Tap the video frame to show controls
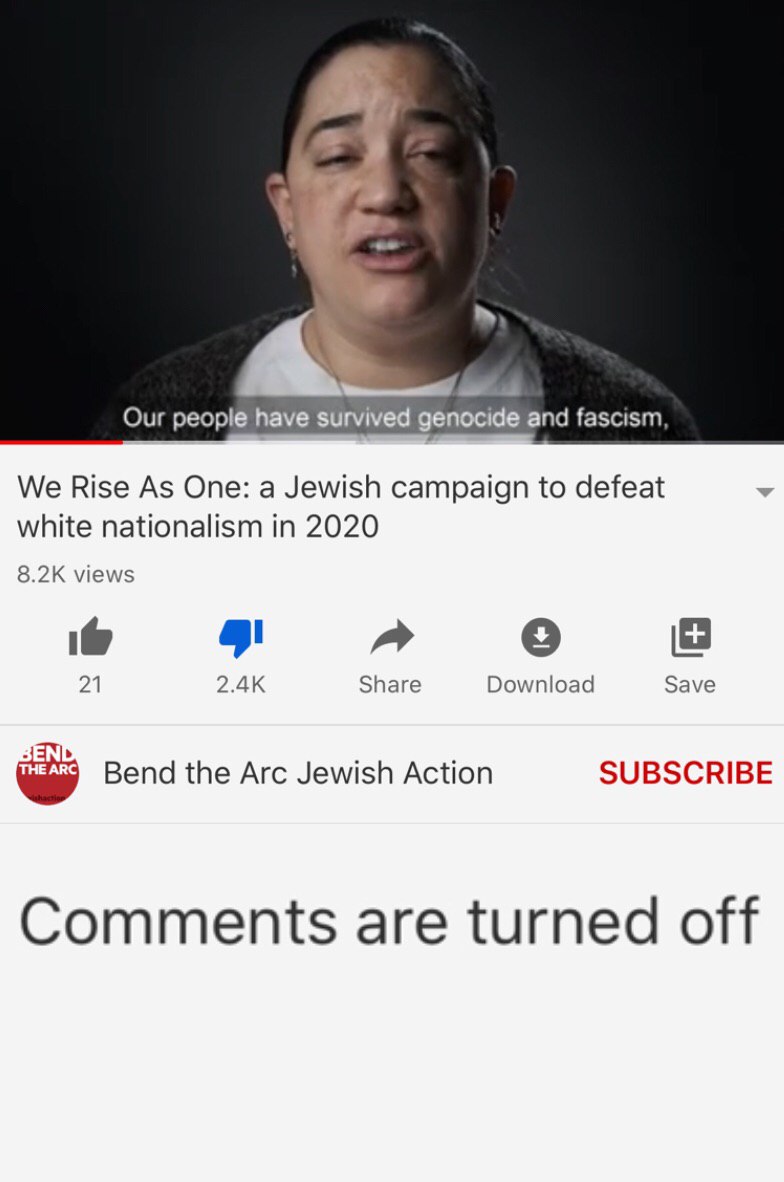This screenshot has width=784, height=1182. click(392, 219)
